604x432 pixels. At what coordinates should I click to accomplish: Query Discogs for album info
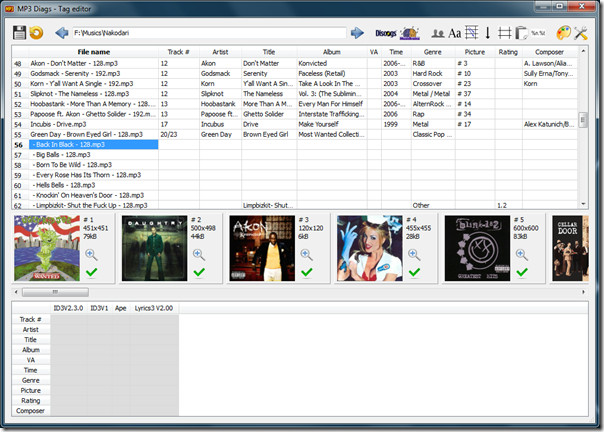[386, 34]
